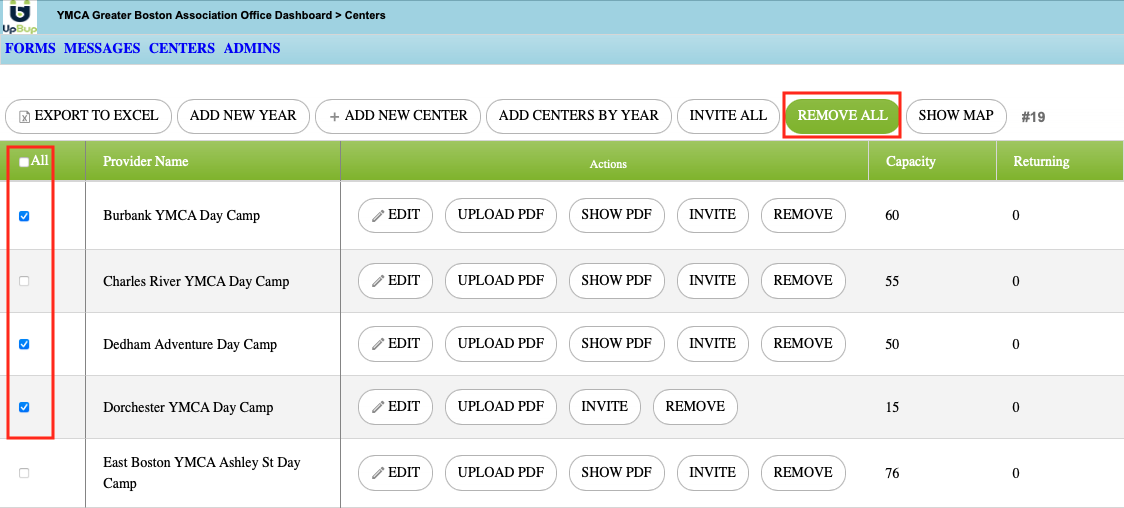Select the Burbank YMCA Day Camp name

point(181,216)
